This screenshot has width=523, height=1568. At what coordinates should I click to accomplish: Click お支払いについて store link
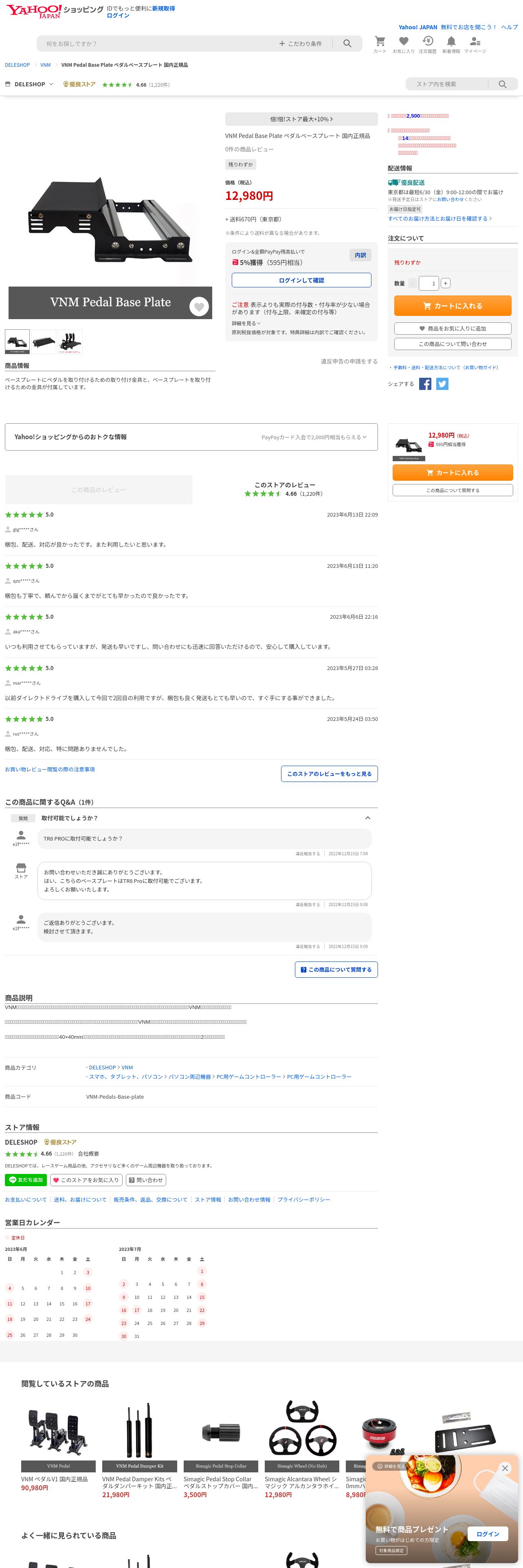click(26, 1200)
